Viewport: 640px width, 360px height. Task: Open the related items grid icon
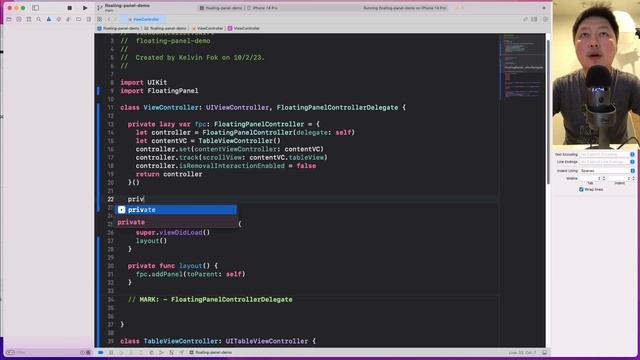point(100,19)
